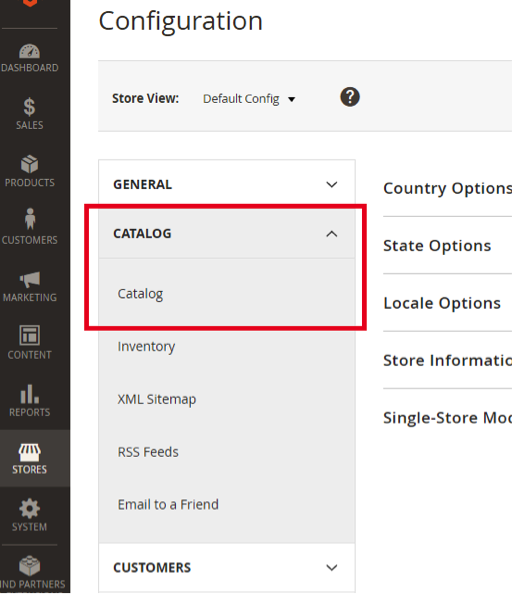Open the Customers person icon
The height and width of the screenshot is (594, 512).
(30, 219)
